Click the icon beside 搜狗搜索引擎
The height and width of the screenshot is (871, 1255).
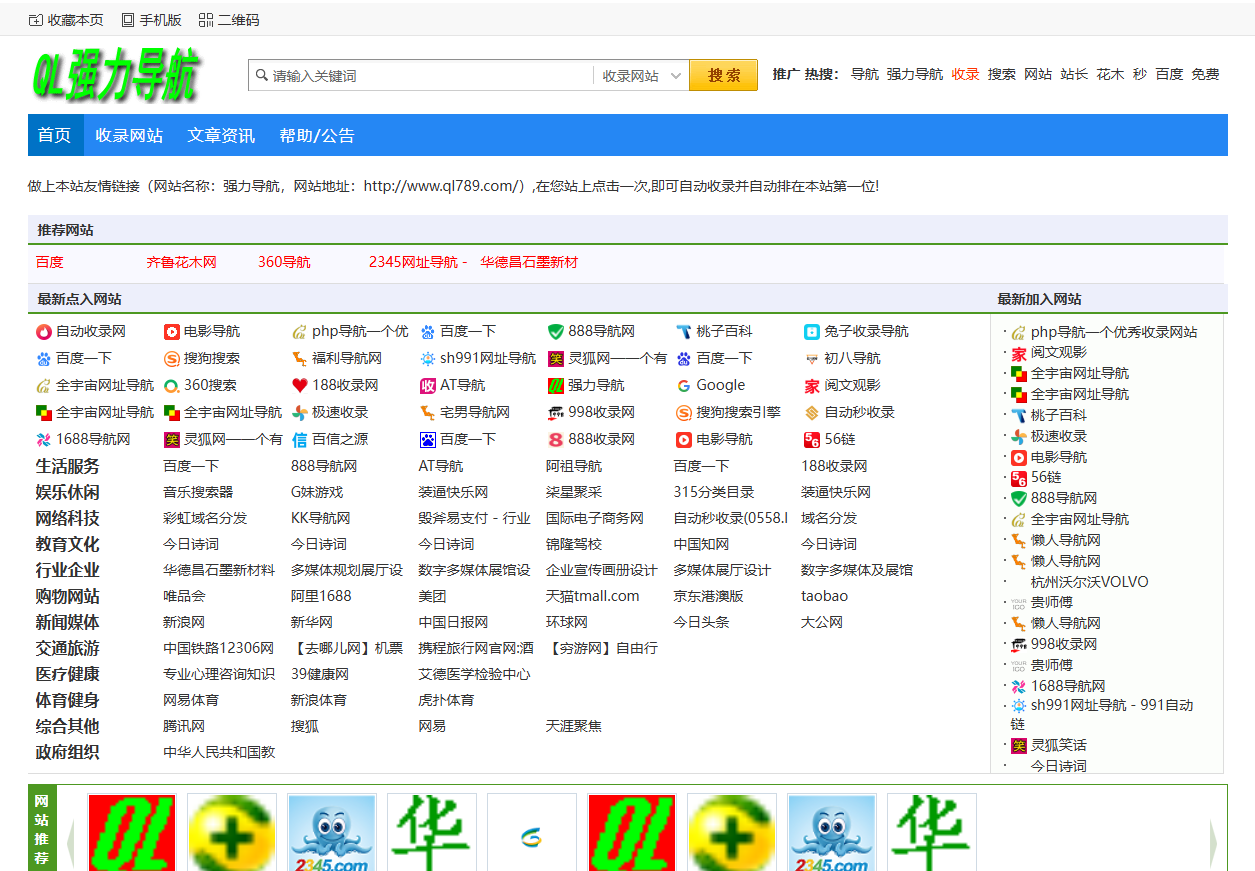684,413
